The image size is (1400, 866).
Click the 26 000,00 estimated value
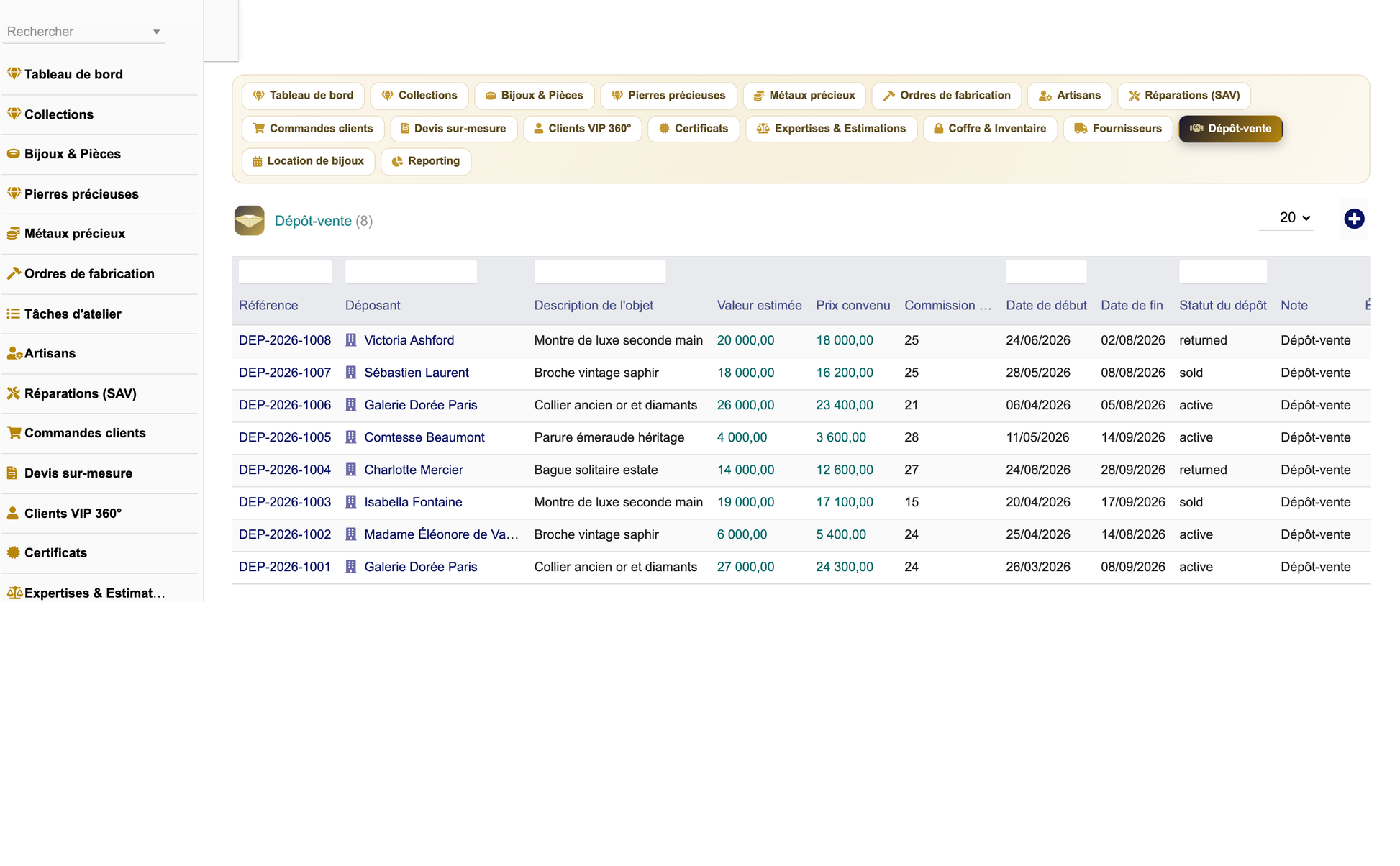745,405
